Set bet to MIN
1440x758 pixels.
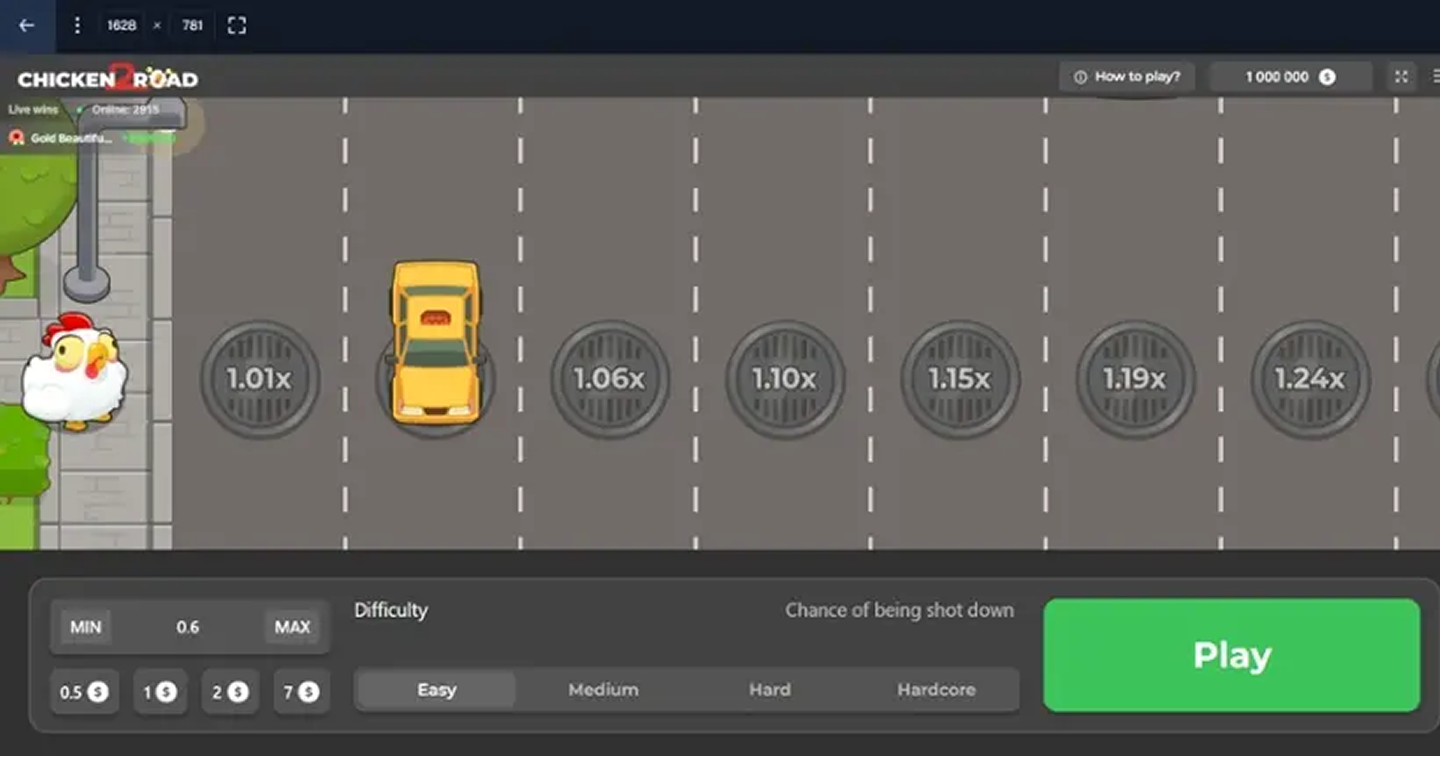pyautogui.click(x=86, y=627)
